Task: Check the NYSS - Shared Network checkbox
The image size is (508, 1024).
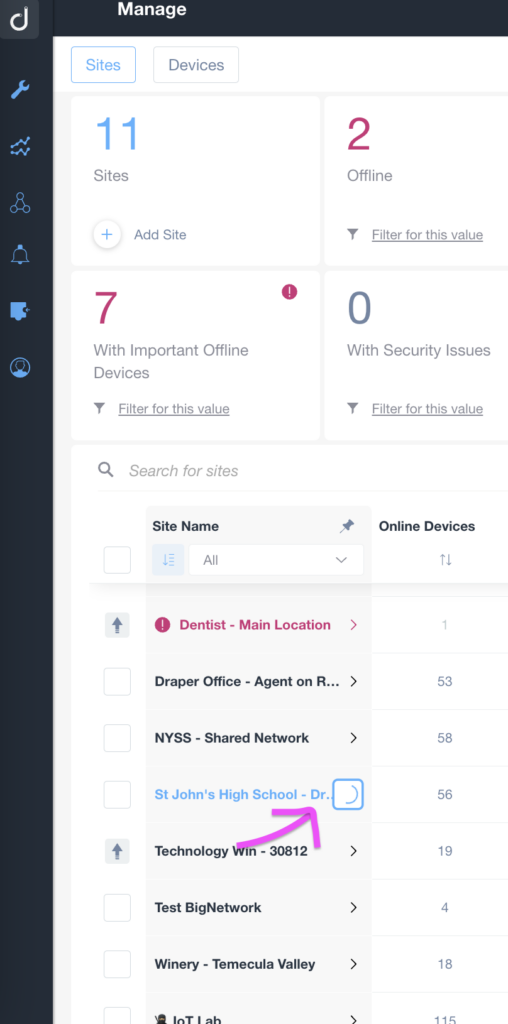Action: (117, 738)
